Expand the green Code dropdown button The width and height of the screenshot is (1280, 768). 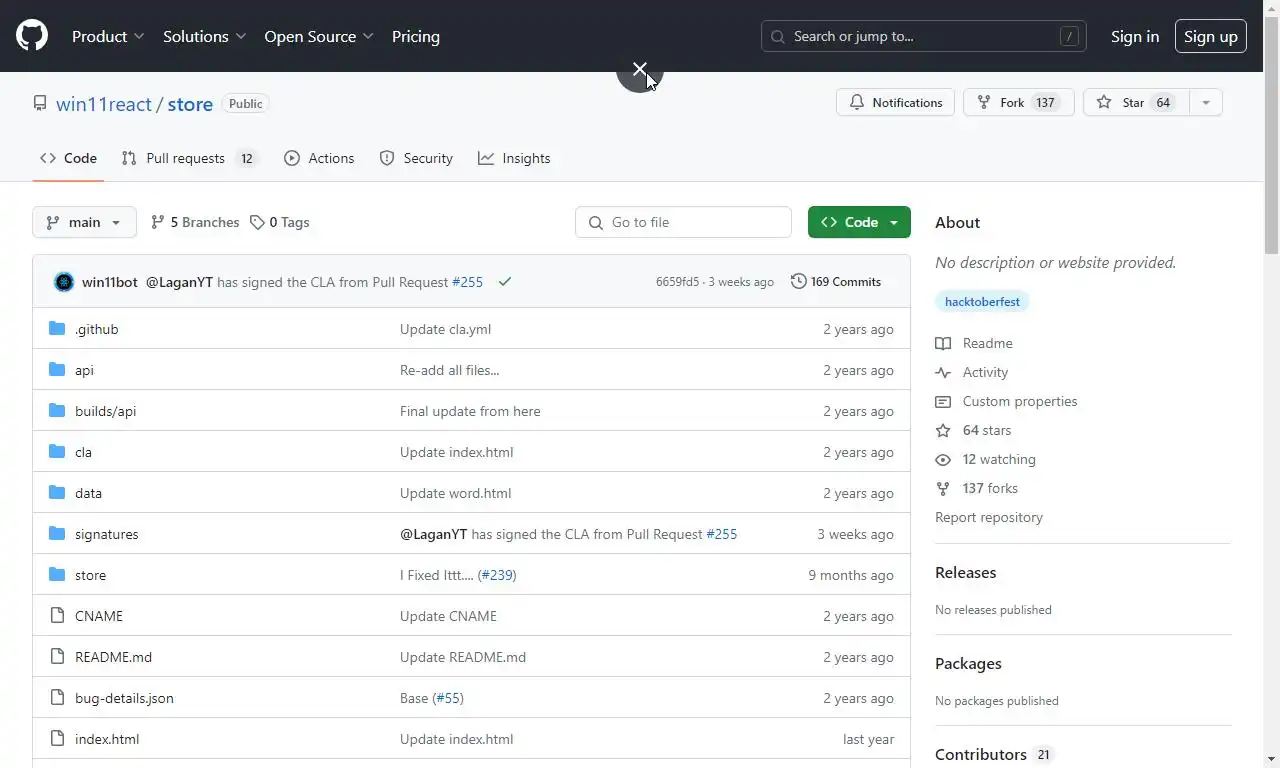[x=859, y=222]
